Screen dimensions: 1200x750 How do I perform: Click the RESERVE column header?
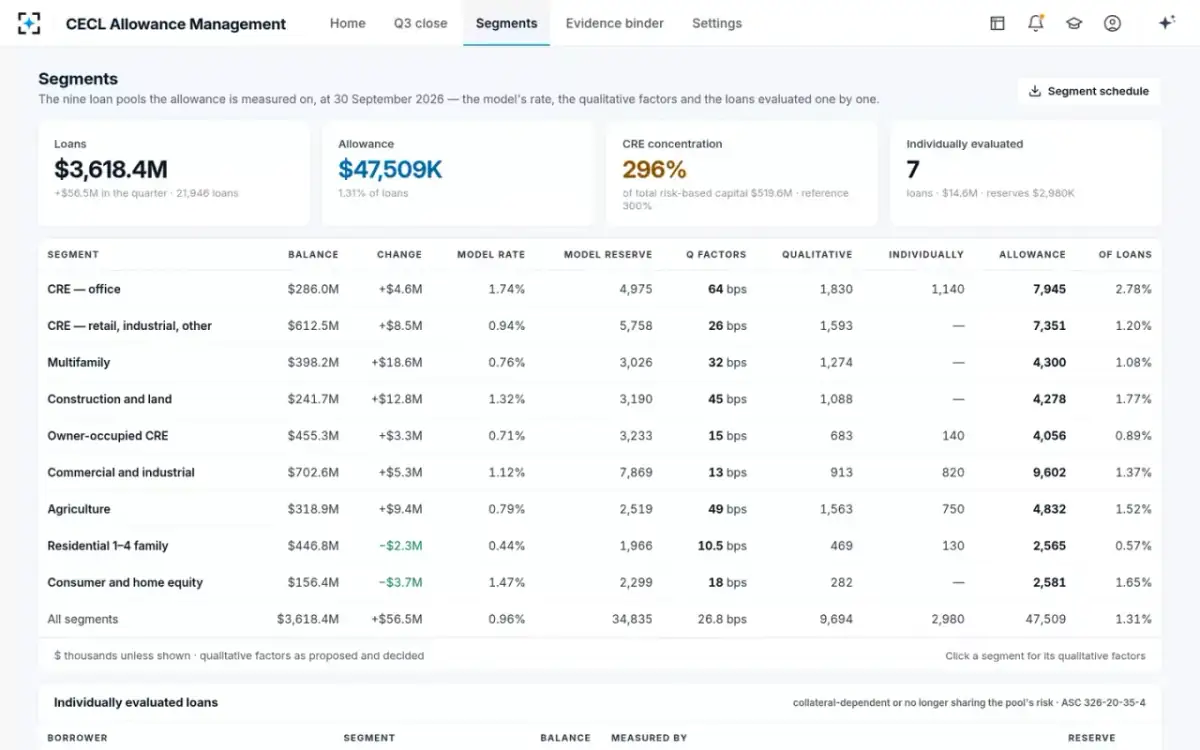pos(1091,738)
